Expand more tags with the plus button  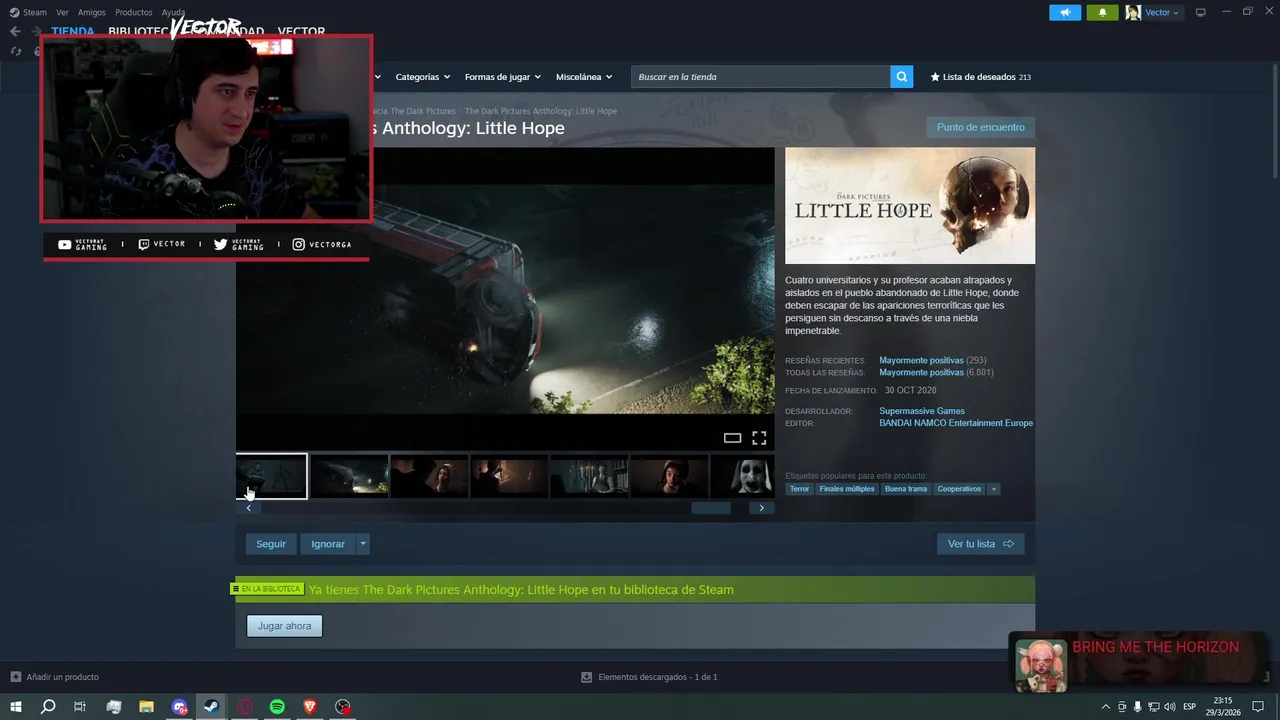993,489
